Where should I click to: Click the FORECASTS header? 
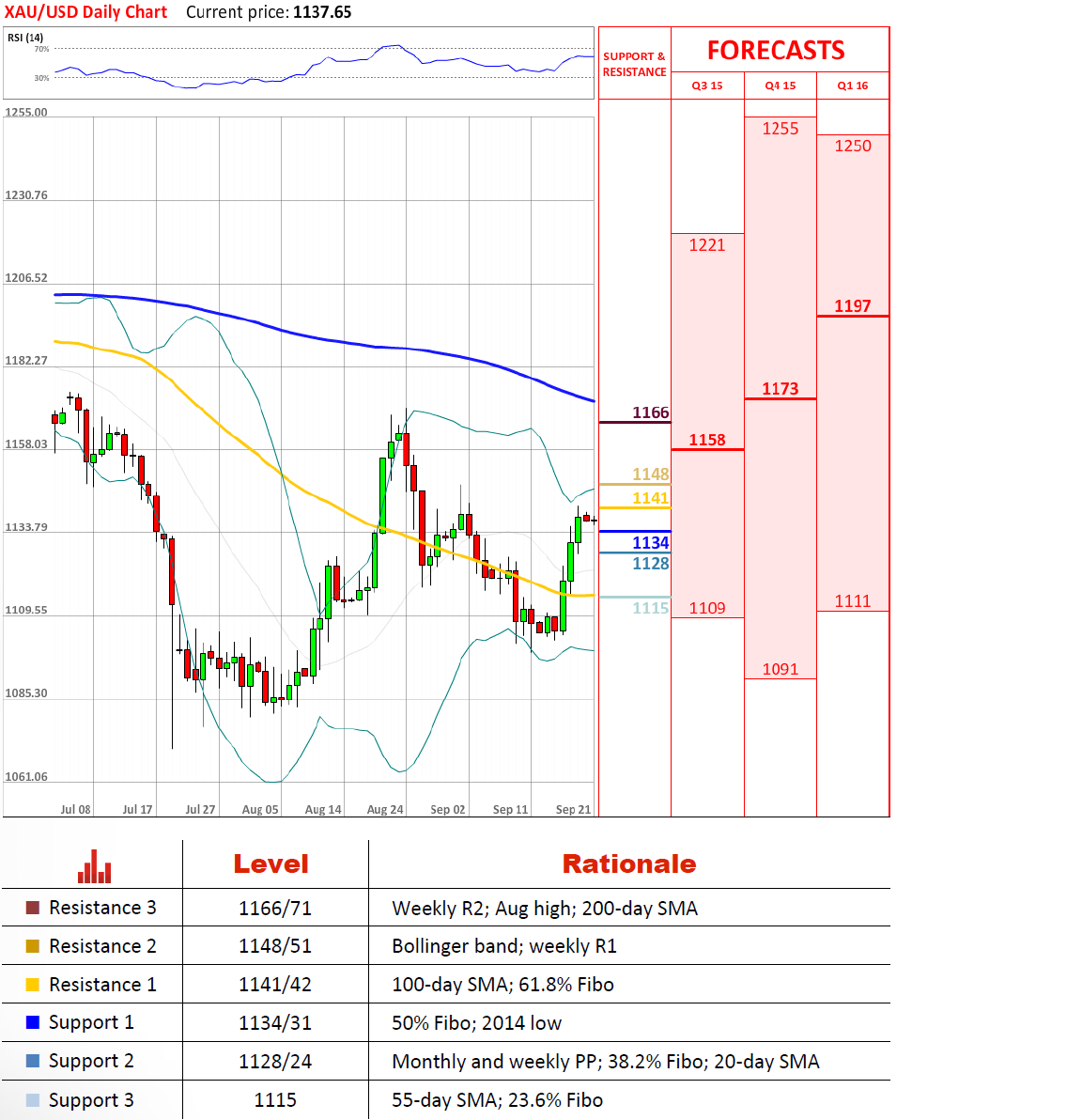777,50
